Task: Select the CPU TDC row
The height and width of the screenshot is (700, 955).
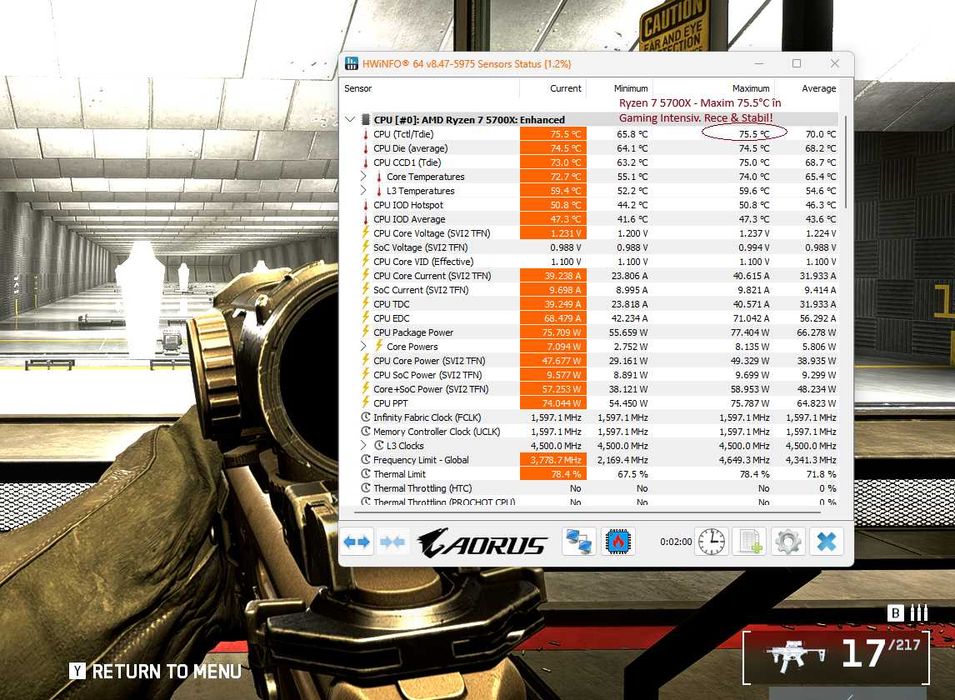Action: [590, 304]
